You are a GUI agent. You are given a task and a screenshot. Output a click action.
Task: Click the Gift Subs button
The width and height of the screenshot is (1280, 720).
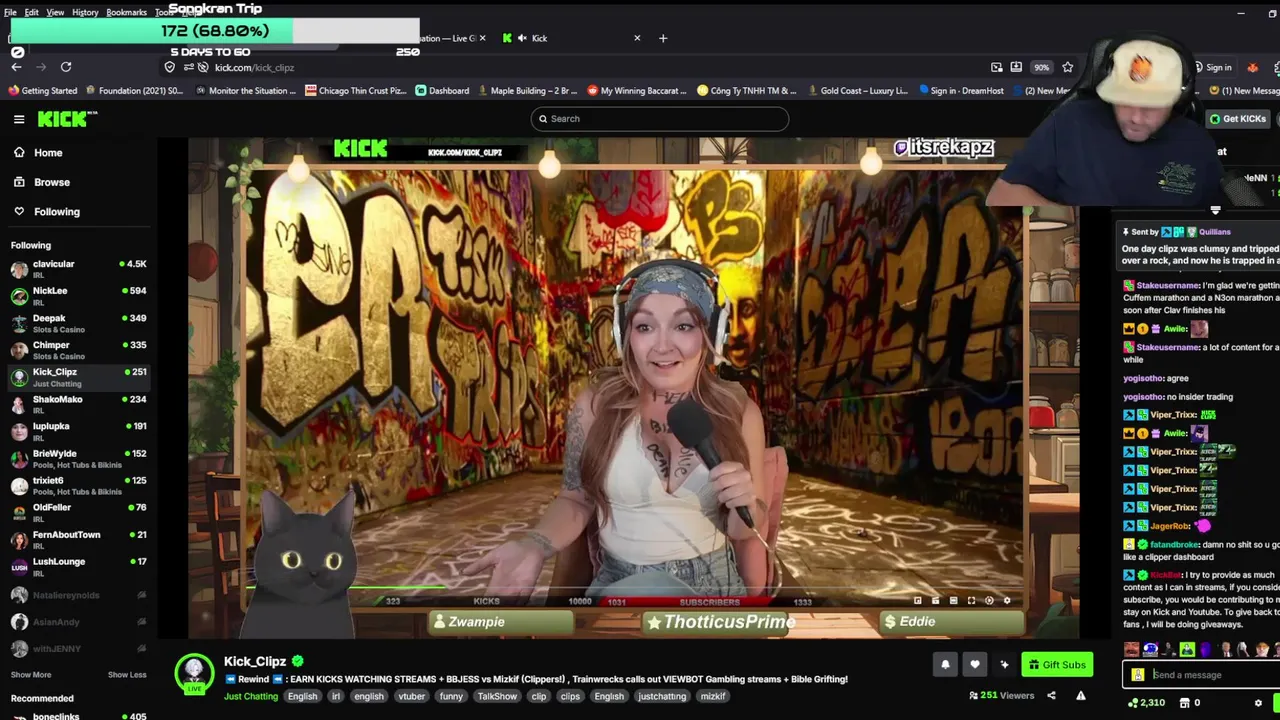coord(1056,664)
